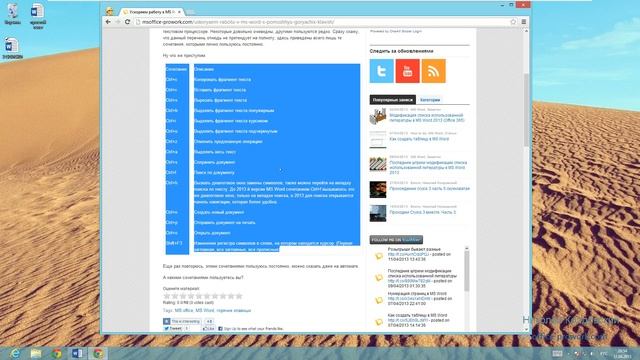This screenshot has height=360, width=640.
Task: Switch to the Популярные записи tab
Action: (x=393, y=100)
